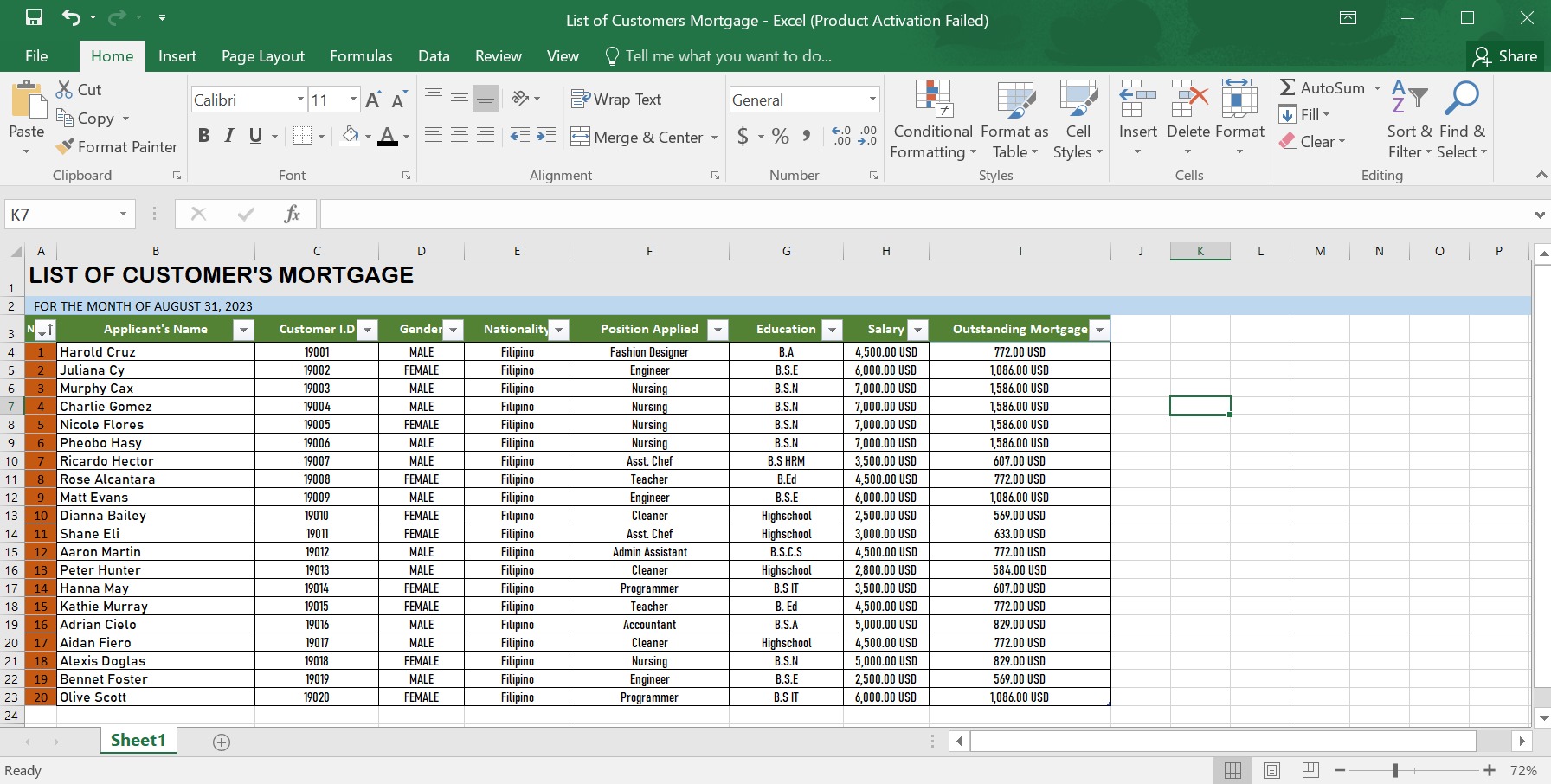Open the Formulas ribbon tab
Screen dimensions: 1551x784
(x=361, y=56)
